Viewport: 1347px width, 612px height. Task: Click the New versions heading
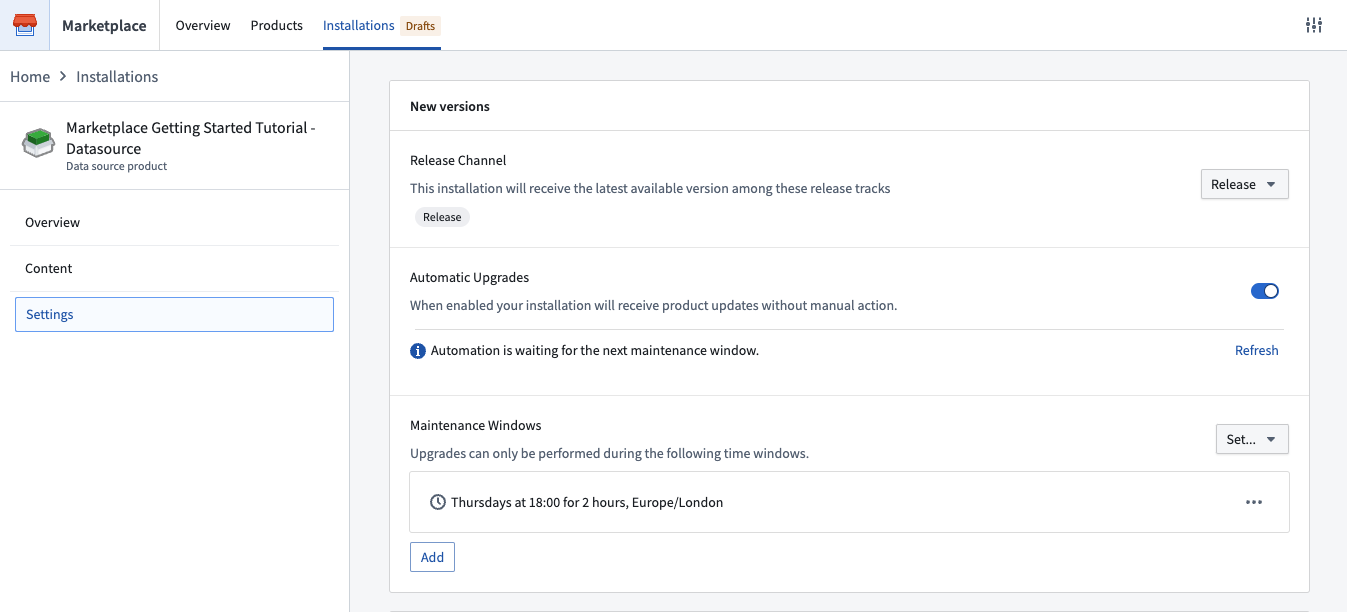(x=450, y=106)
